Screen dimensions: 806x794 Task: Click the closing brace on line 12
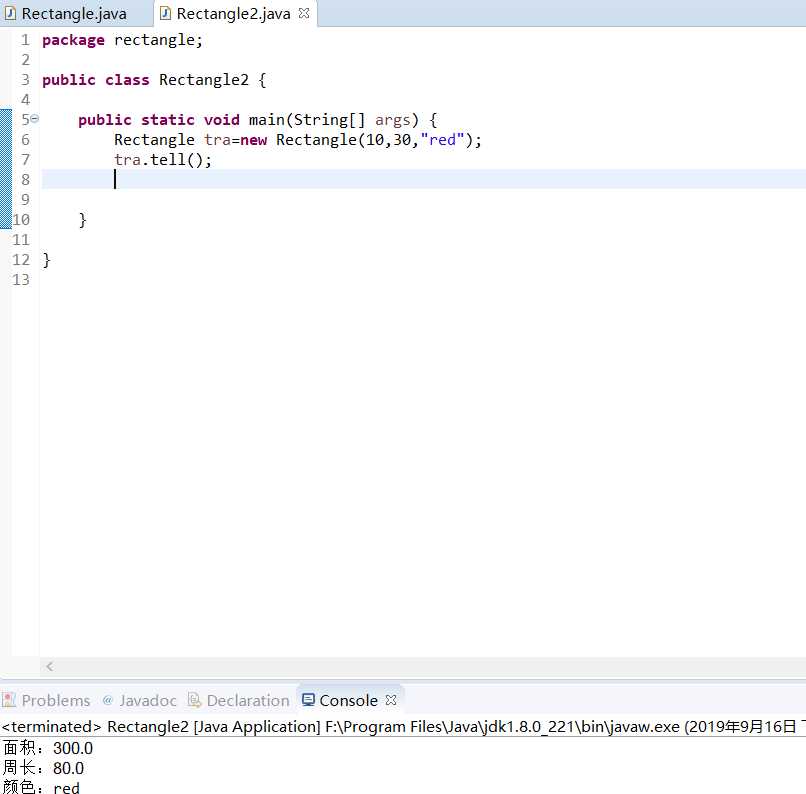click(46, 260)
